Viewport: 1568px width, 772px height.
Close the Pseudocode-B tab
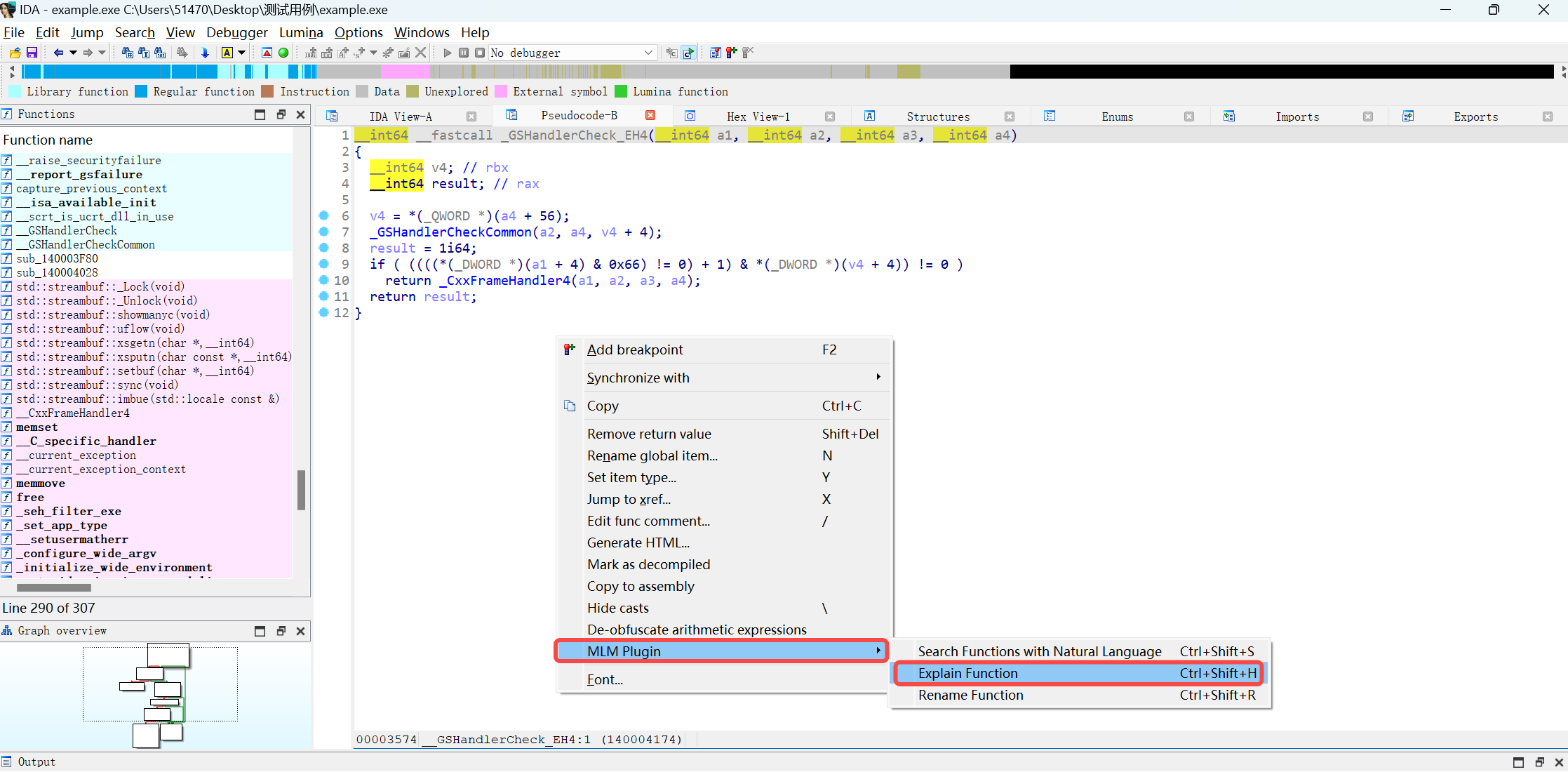650,115
